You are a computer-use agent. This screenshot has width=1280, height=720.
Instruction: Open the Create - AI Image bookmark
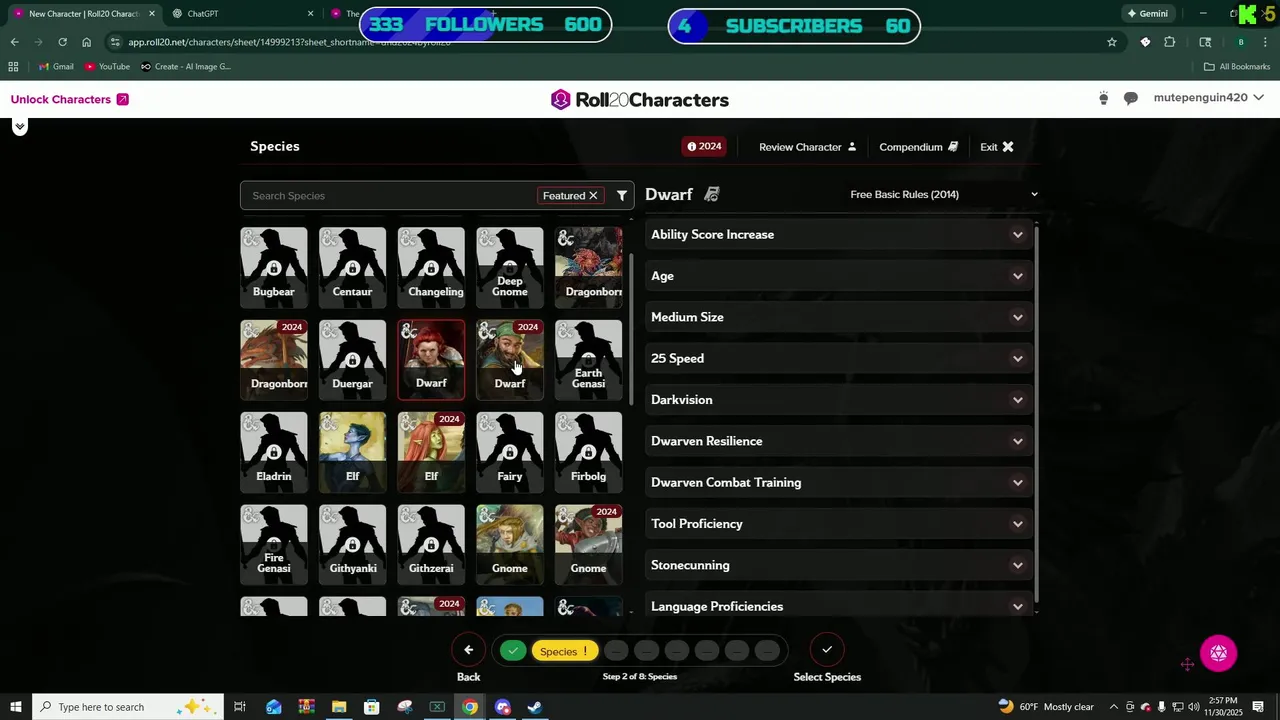186,67
